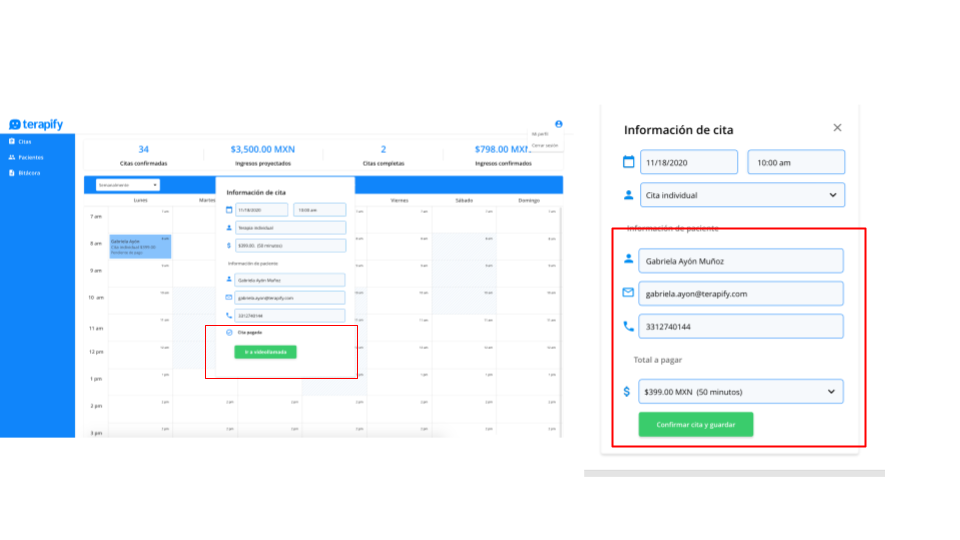Select the Viernes column header
The width and height of the screenshot is (960, 540).
[399, 200]
